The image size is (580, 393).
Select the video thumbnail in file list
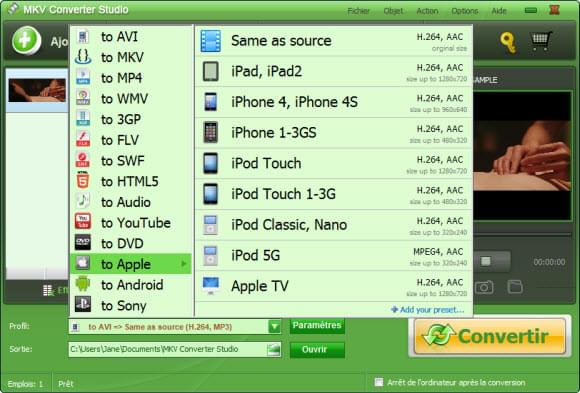(x=37, y=90)
